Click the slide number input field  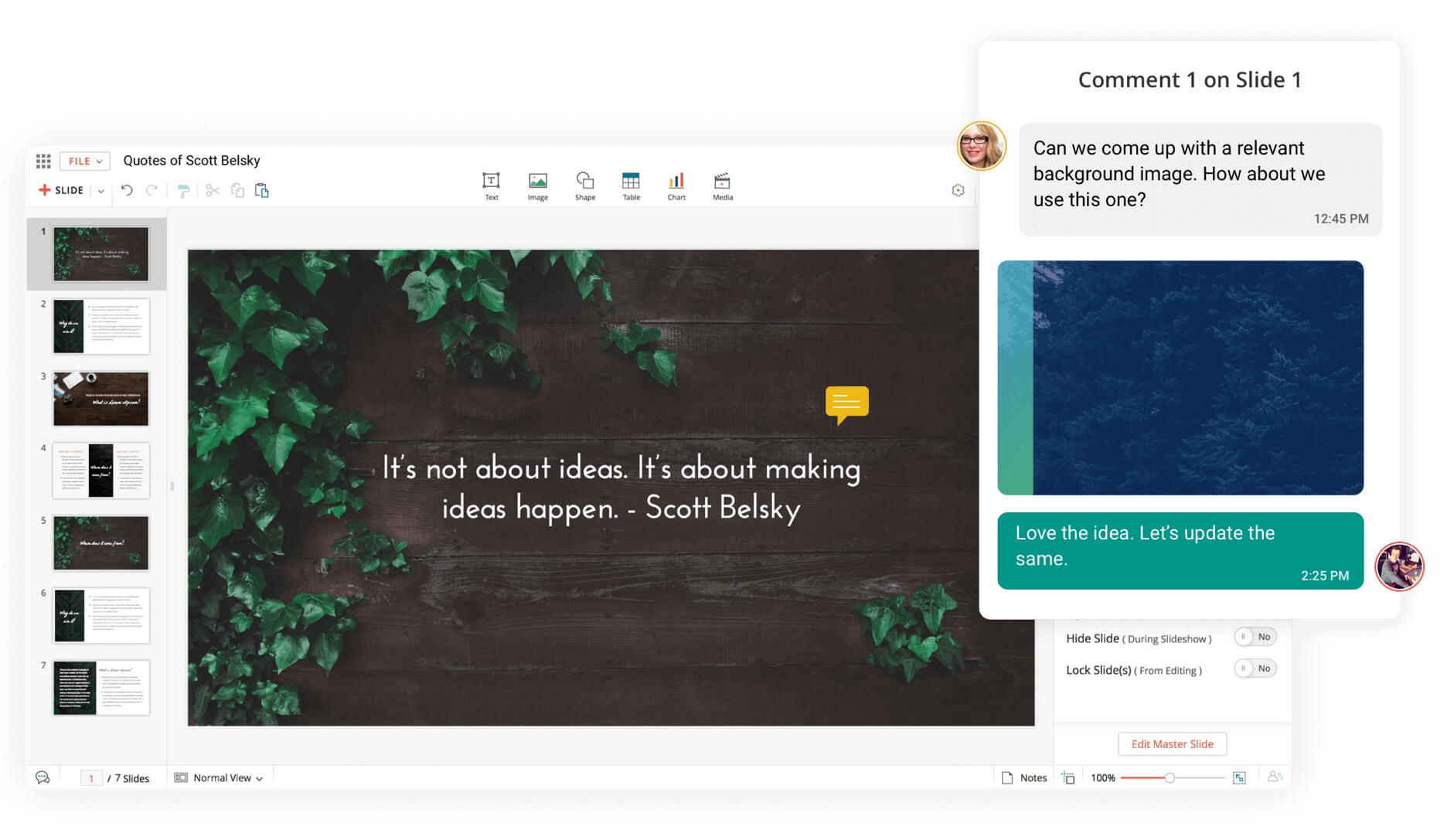[91, 778]
